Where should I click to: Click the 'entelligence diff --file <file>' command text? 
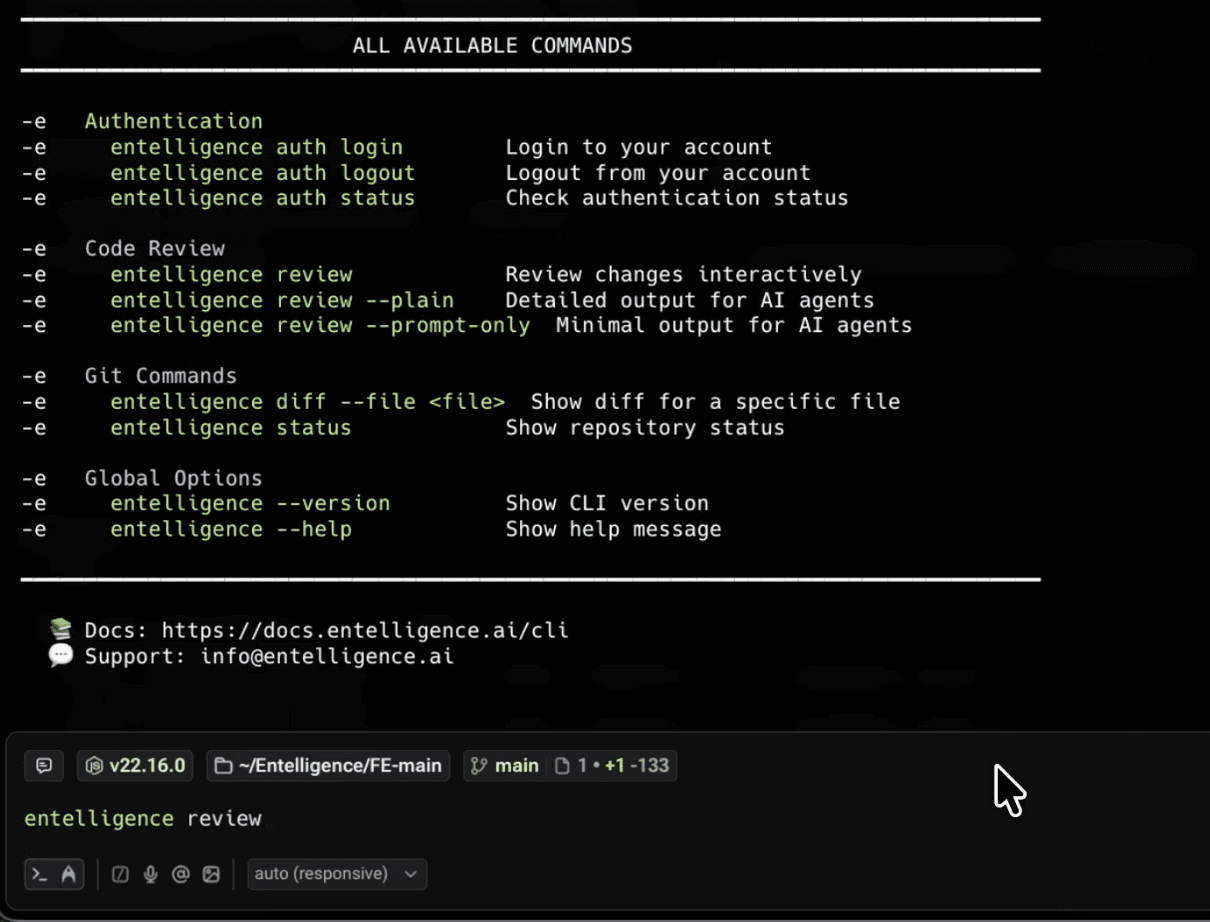pyautogui.click(x=308, y=402)
